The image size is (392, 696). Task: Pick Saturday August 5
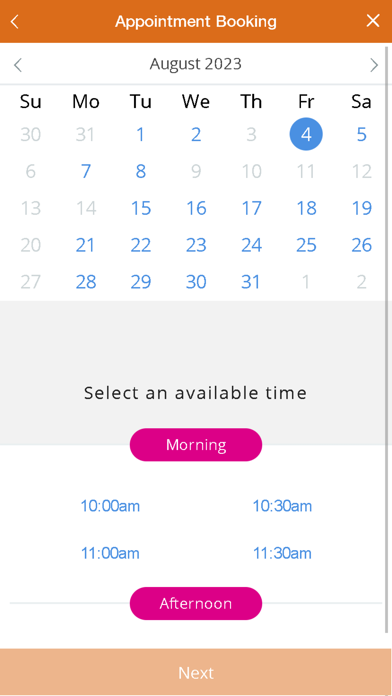pos(361,134)
